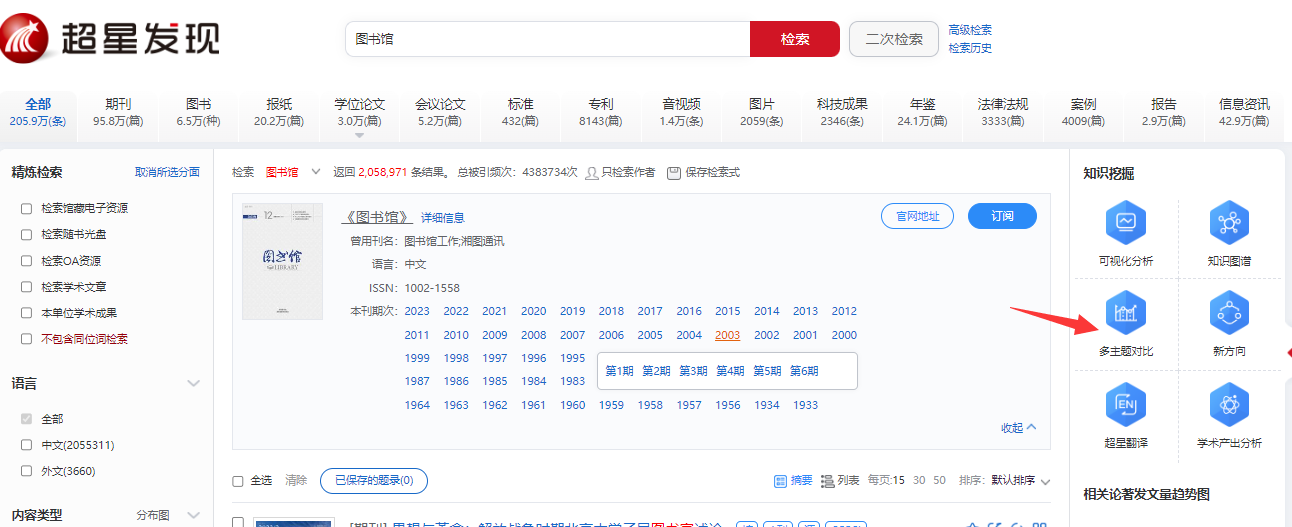The image size is (1292, 527).
Task: Choose issue 第6期
Action: [804, 371]
